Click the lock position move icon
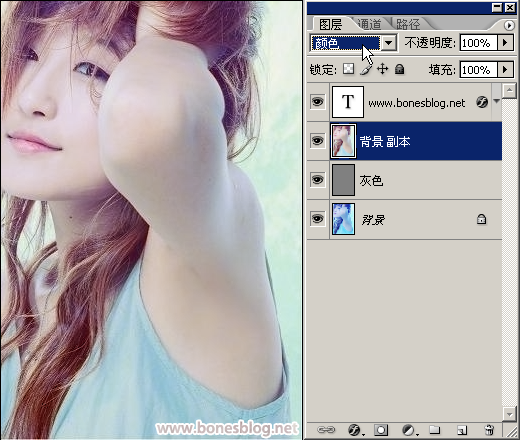 (382, 69)
